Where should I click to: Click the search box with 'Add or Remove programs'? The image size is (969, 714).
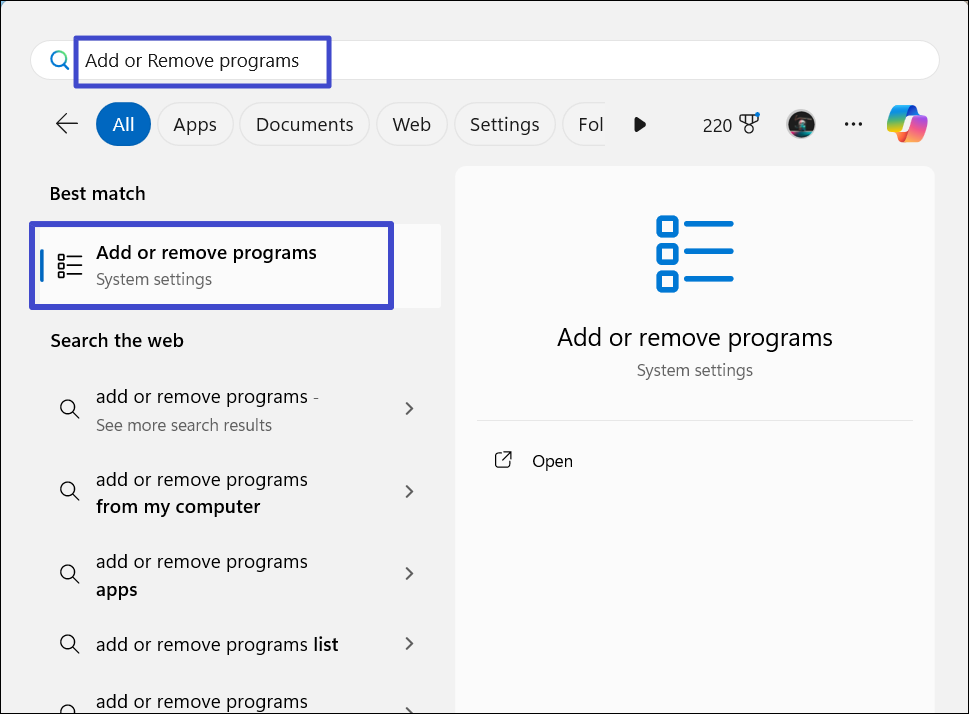click(484, 61)
